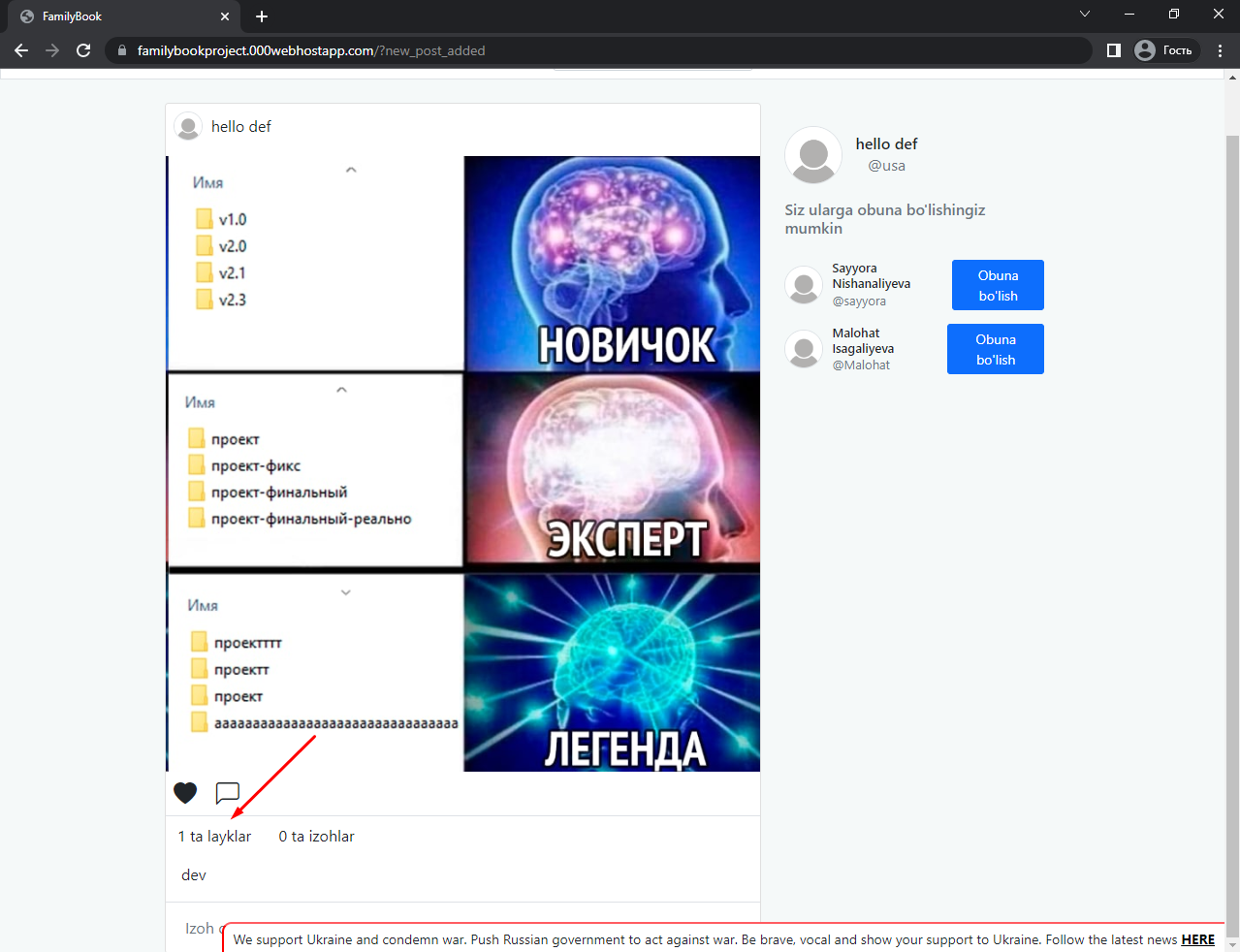Select the FamilyBook tab
The height and width of the screenshot is (952, 1240).
122,16
